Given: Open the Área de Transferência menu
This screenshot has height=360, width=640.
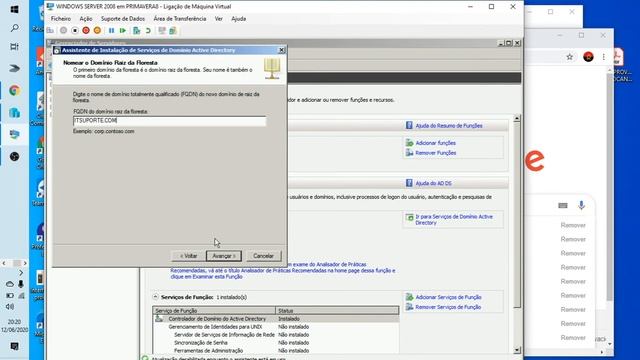Looking at the screenshot, I should coord(180,19).
